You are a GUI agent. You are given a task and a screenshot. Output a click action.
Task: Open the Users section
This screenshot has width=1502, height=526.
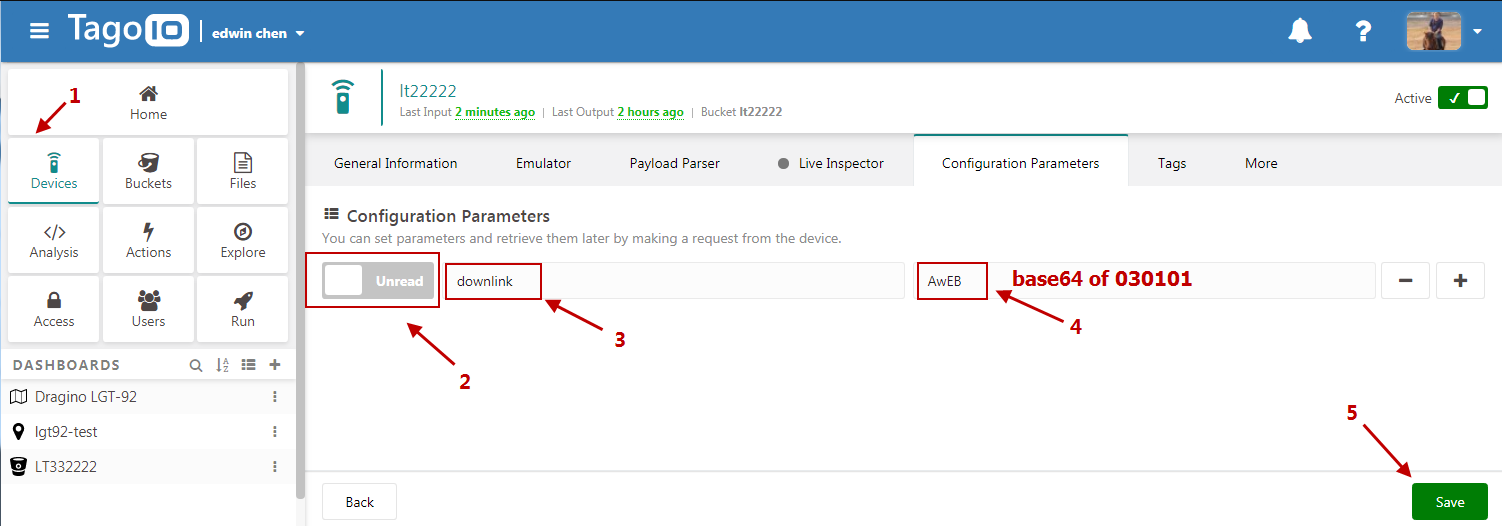(148, 309)
